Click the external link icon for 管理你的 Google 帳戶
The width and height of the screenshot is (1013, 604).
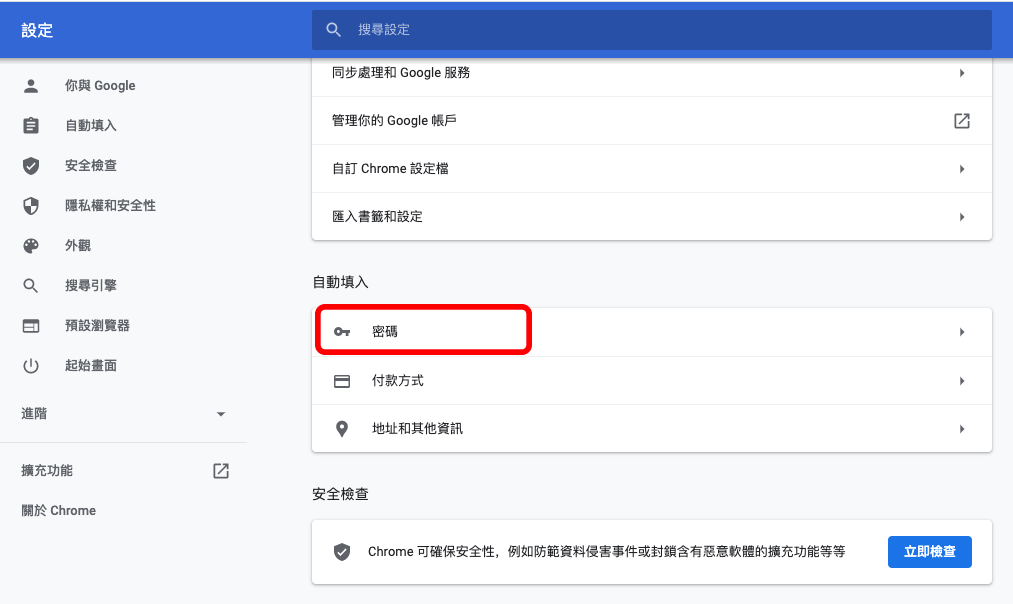pos(962,121)
